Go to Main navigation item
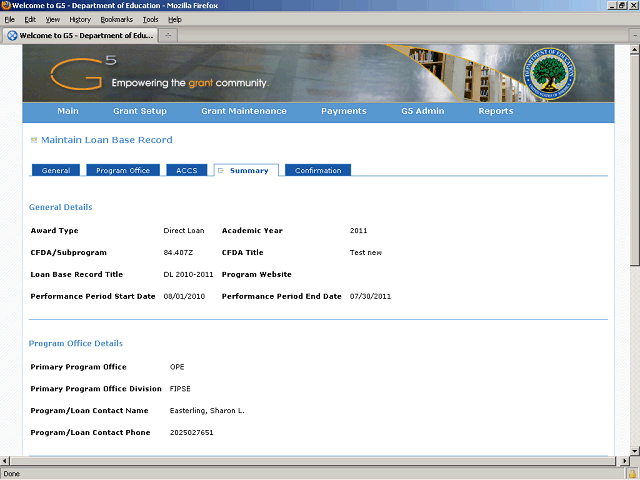 (68, 111)
